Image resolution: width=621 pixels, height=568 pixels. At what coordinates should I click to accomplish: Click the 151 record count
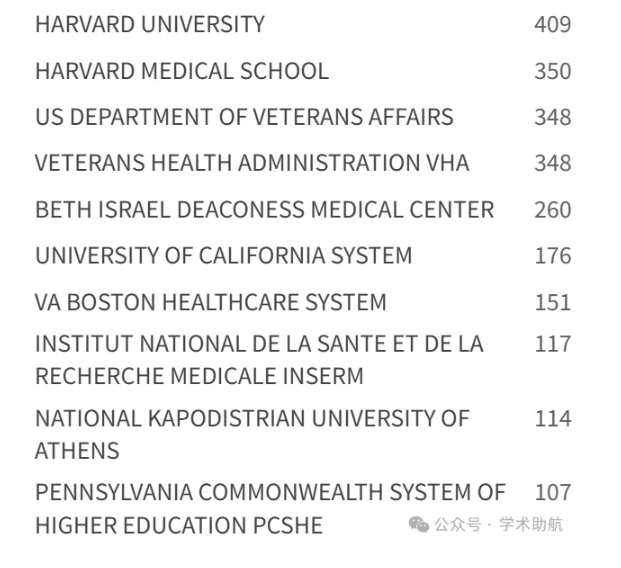click(553, 302)
